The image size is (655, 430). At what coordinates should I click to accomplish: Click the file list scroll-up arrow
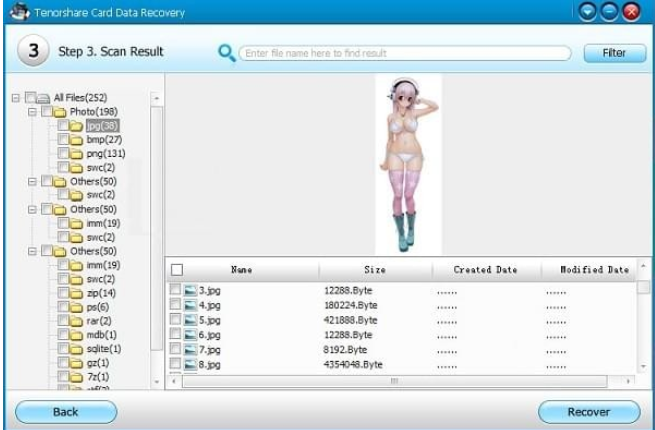click(643, 266)
